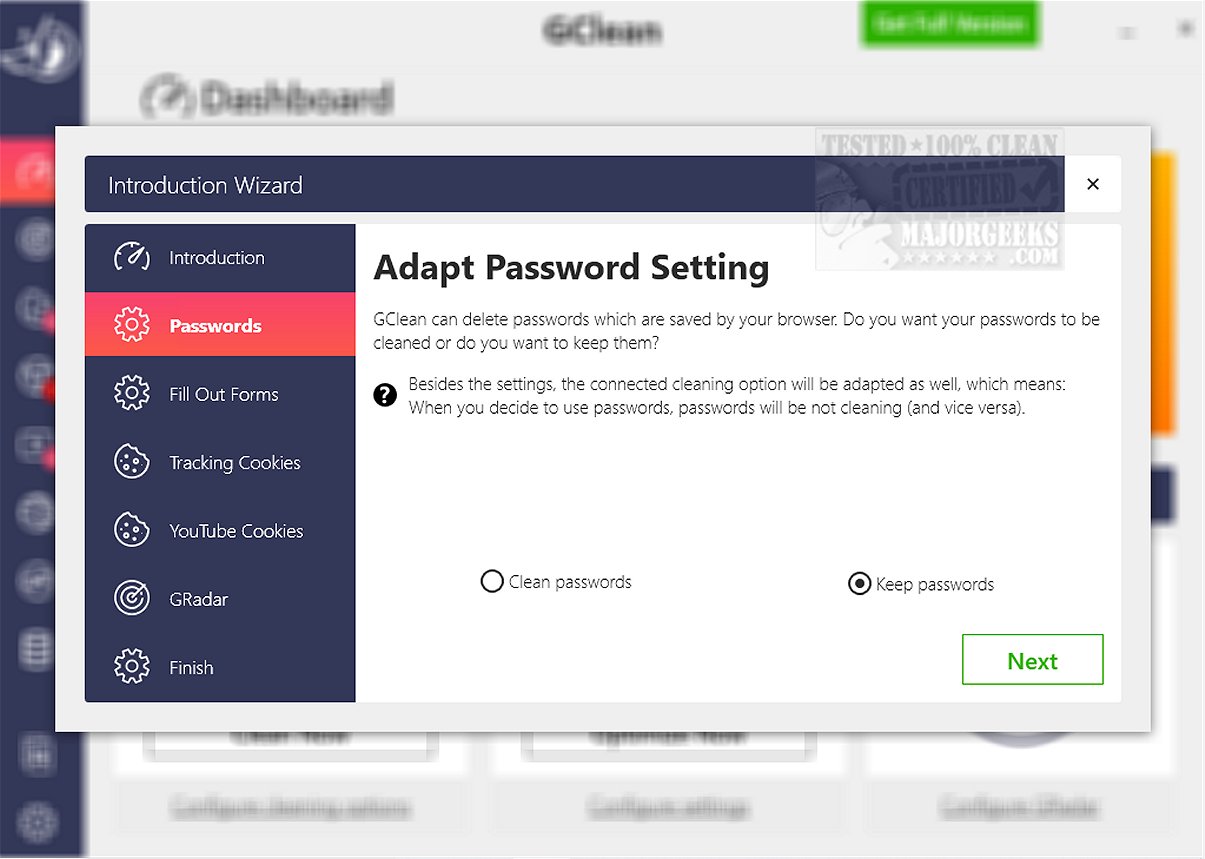Click the GRadar target icon
Image resolution: width=1205 pixels, height=859 pixels.
coord(132,599)
